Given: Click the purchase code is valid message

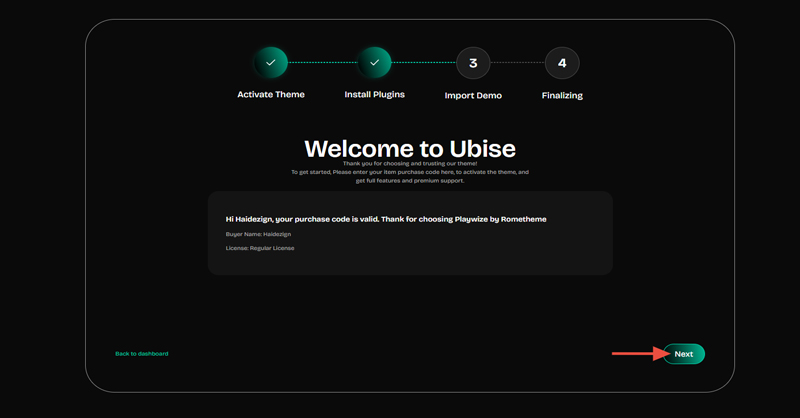Looking at the screenshot, I should tap(386, 219).
